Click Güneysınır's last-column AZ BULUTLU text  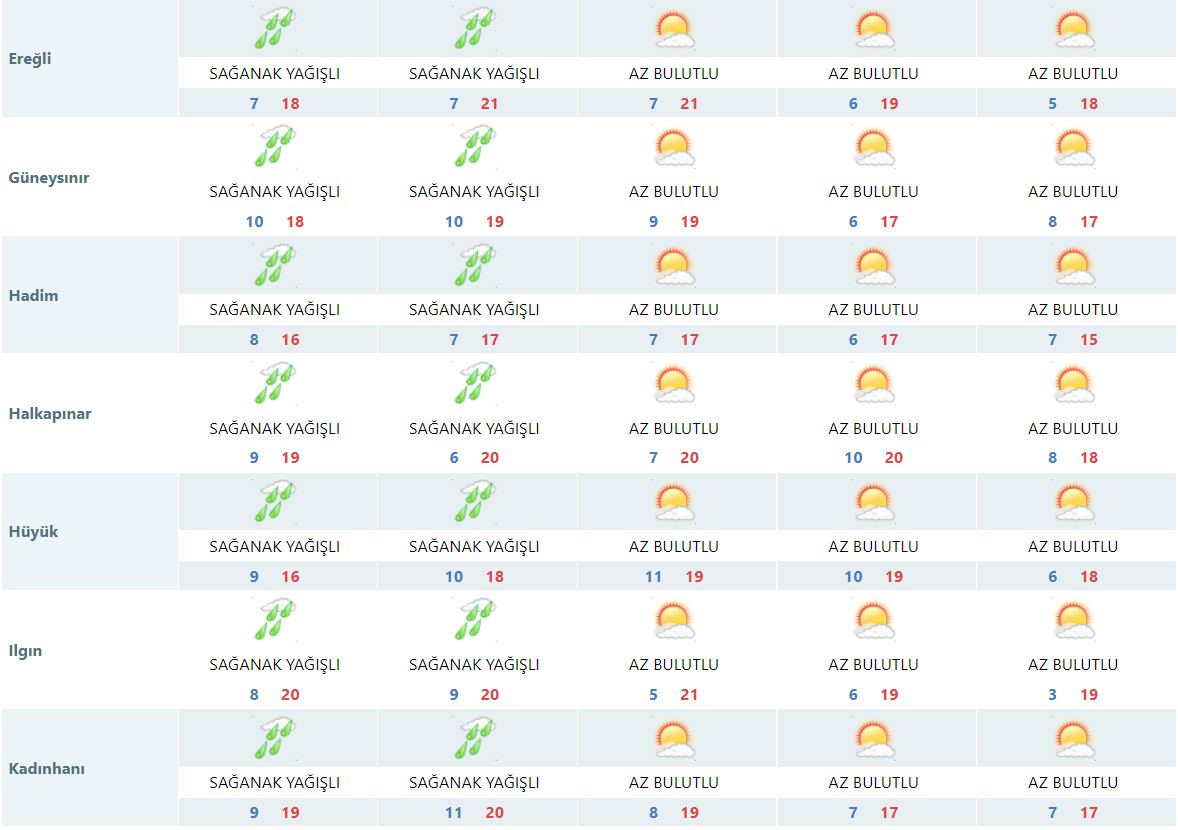(1073, 192)
